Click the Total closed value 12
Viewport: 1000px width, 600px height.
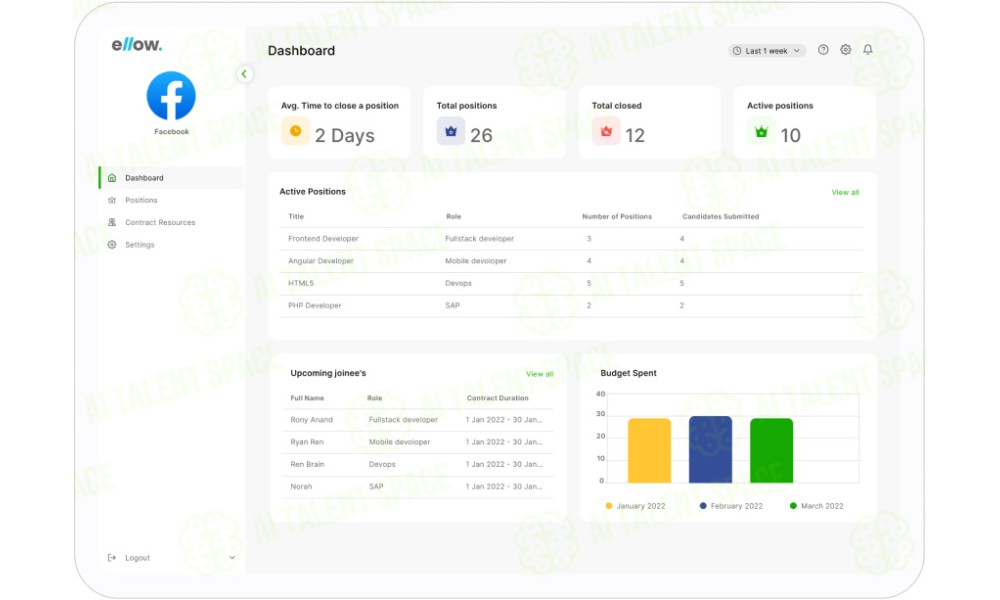point(635,135)
